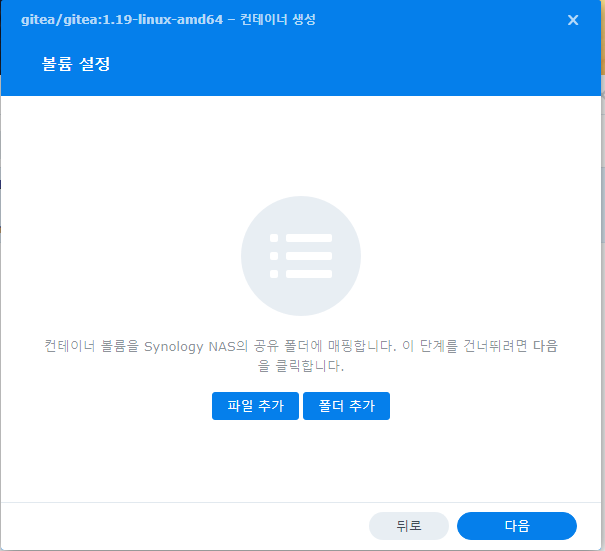Viewport: 605px width, 551px height.
Task: Go back with the 뒤로 button
Action: coord(409,526)
